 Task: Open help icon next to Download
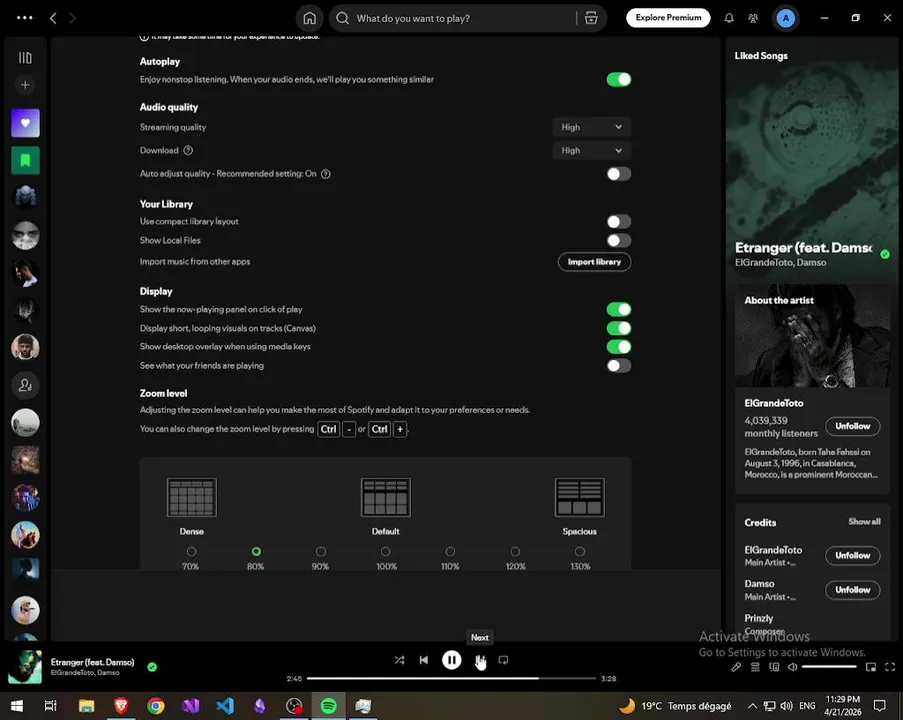pos(188,150)
